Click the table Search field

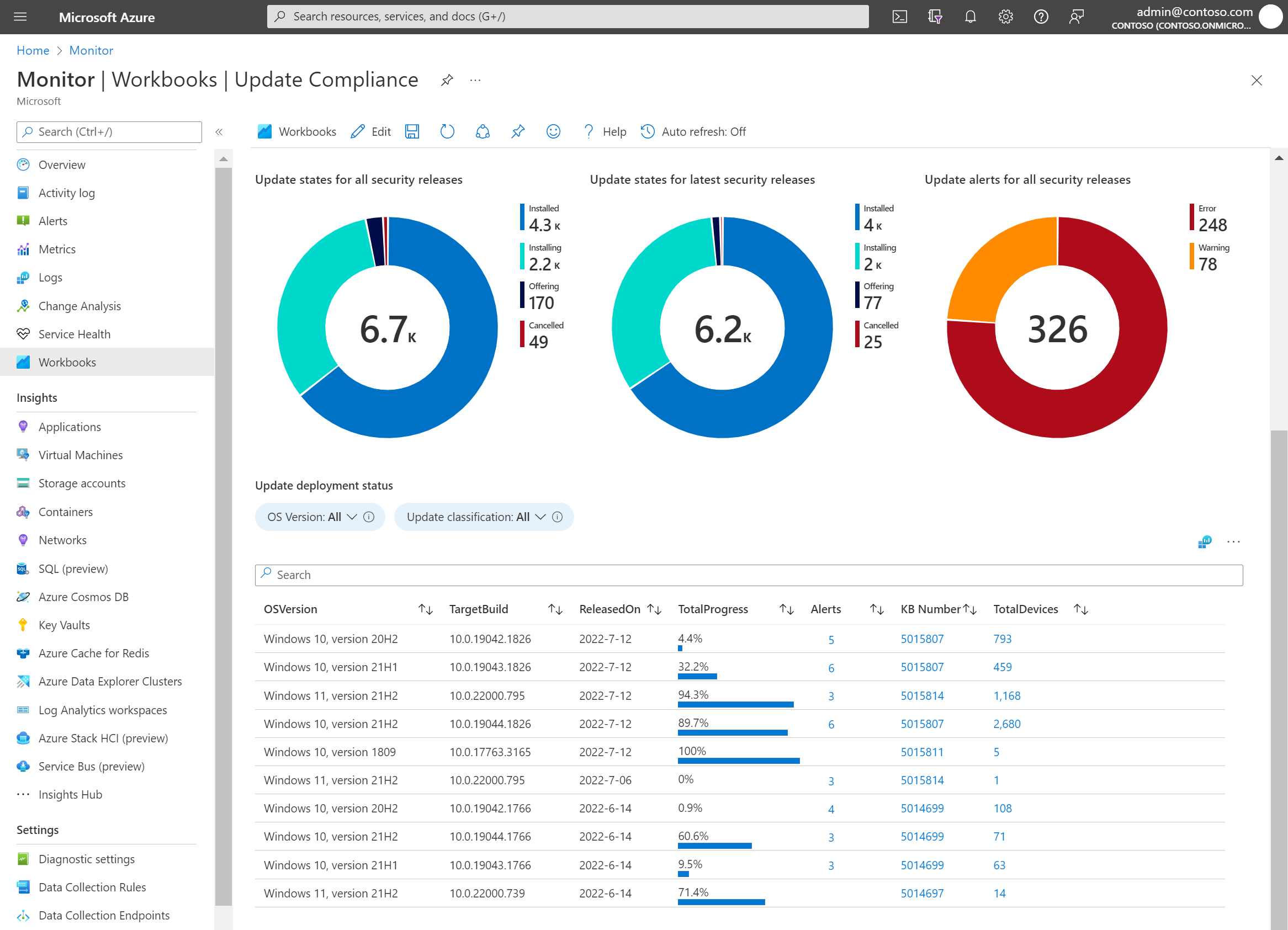(749, 575)
